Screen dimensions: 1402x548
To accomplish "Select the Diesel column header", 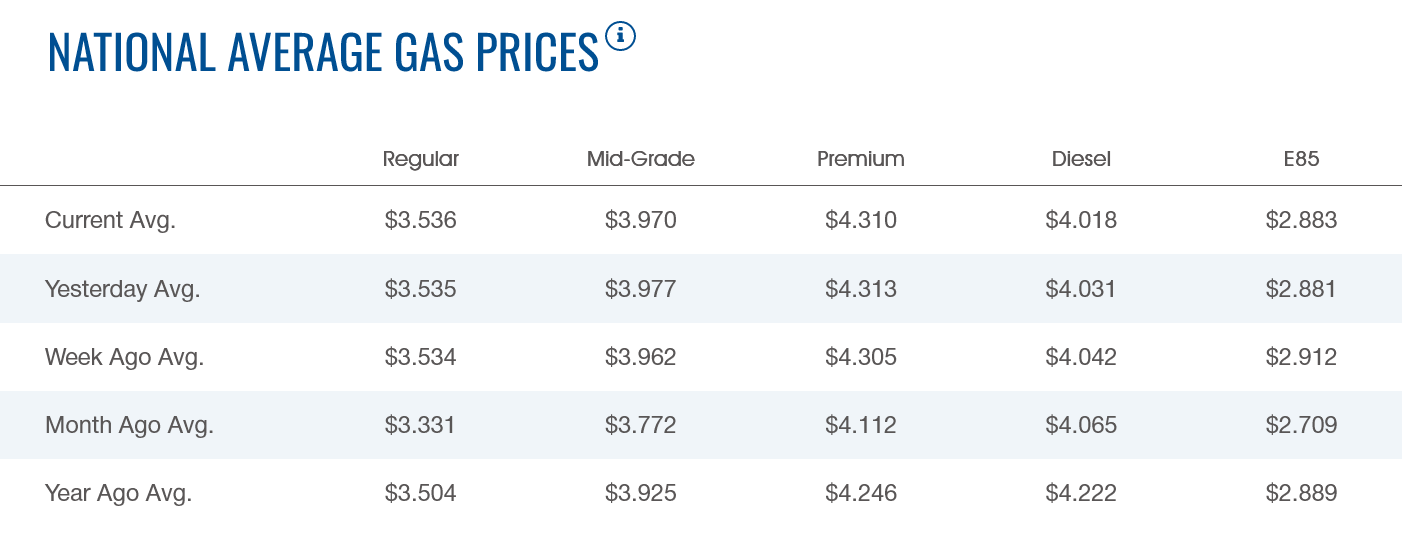I will (x=1081, y=159).
